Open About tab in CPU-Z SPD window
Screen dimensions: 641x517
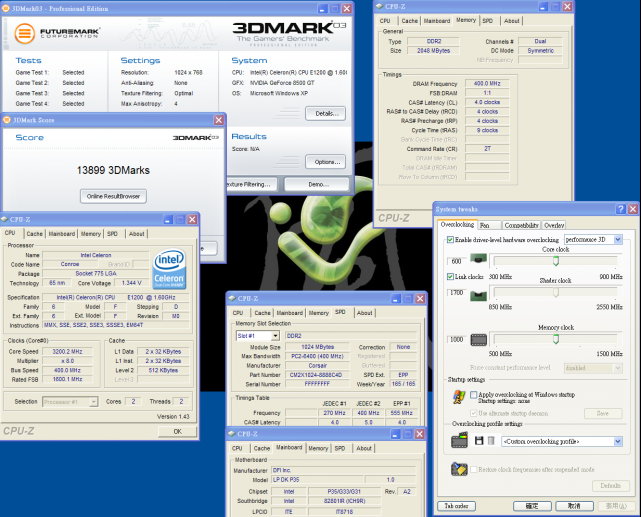coord(364,313)
